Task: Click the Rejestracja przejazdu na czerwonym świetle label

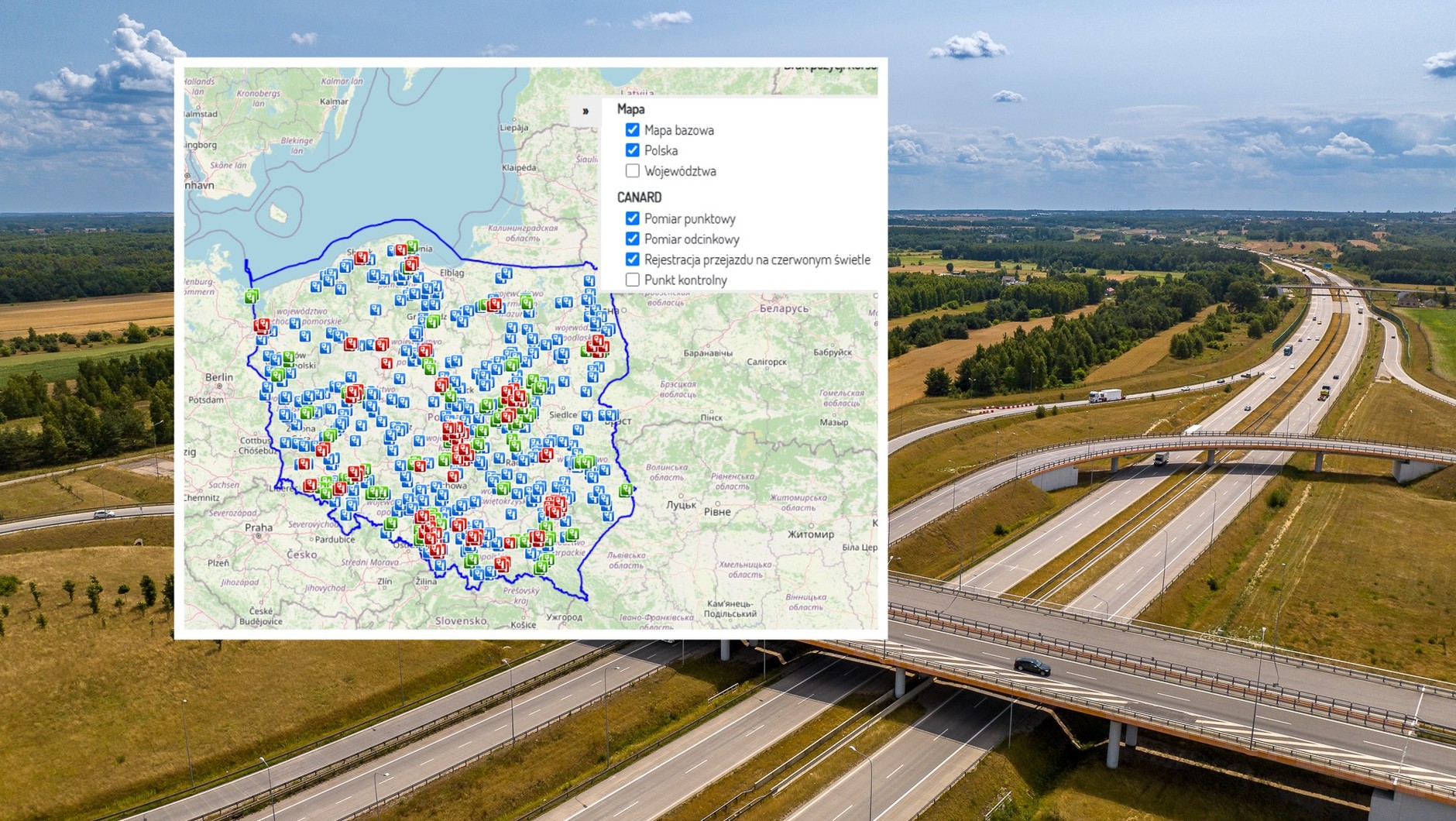Action: coord(757,259)
